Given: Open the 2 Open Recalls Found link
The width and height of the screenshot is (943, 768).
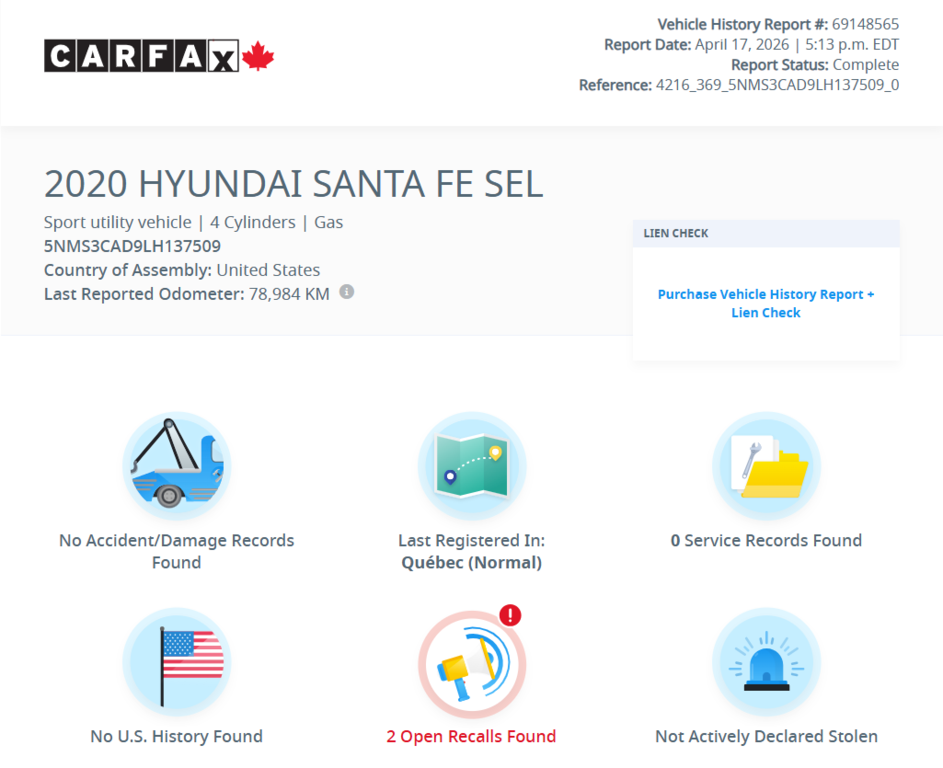Looking at the screenshot, I should pyautogui.click(x=471, y=736).
